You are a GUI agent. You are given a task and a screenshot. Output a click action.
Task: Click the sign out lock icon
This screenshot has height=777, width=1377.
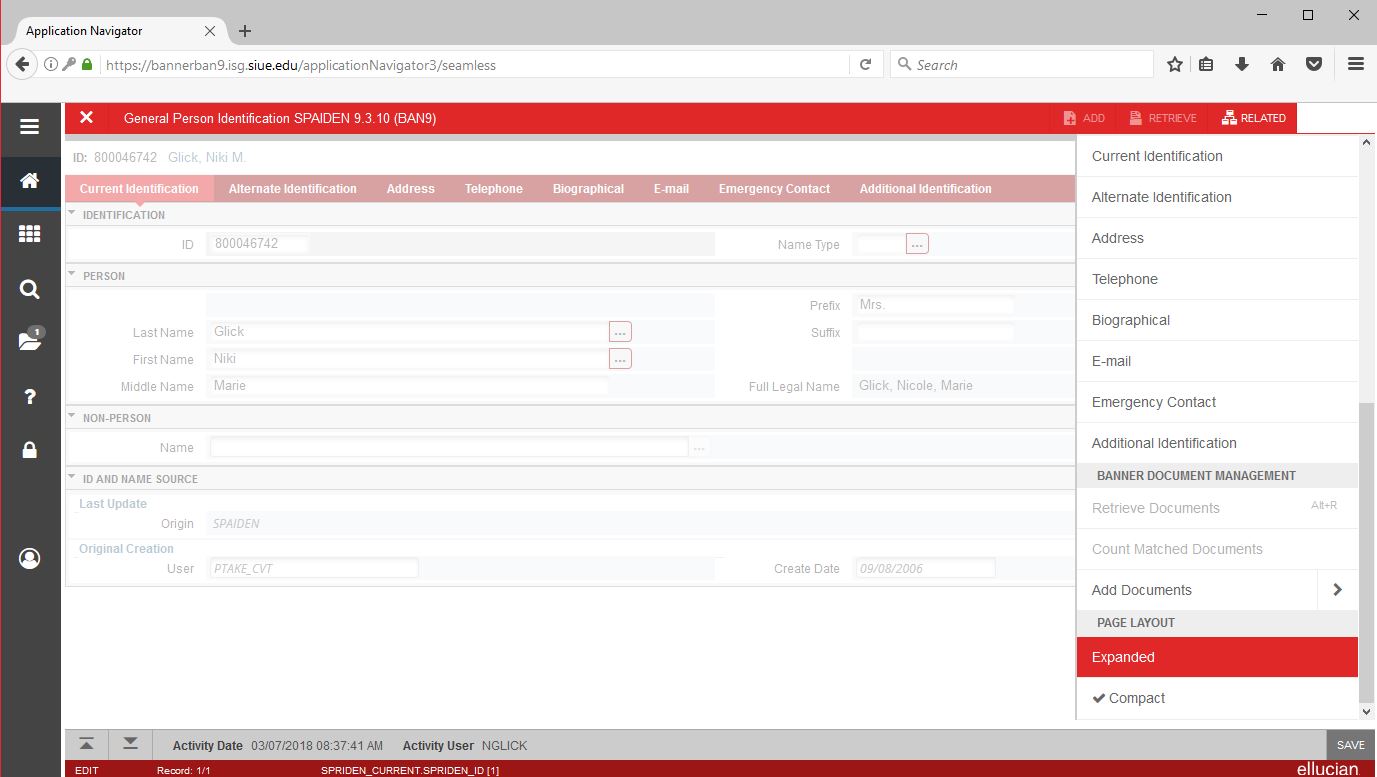pyautogui.click(x=29, y=450)
